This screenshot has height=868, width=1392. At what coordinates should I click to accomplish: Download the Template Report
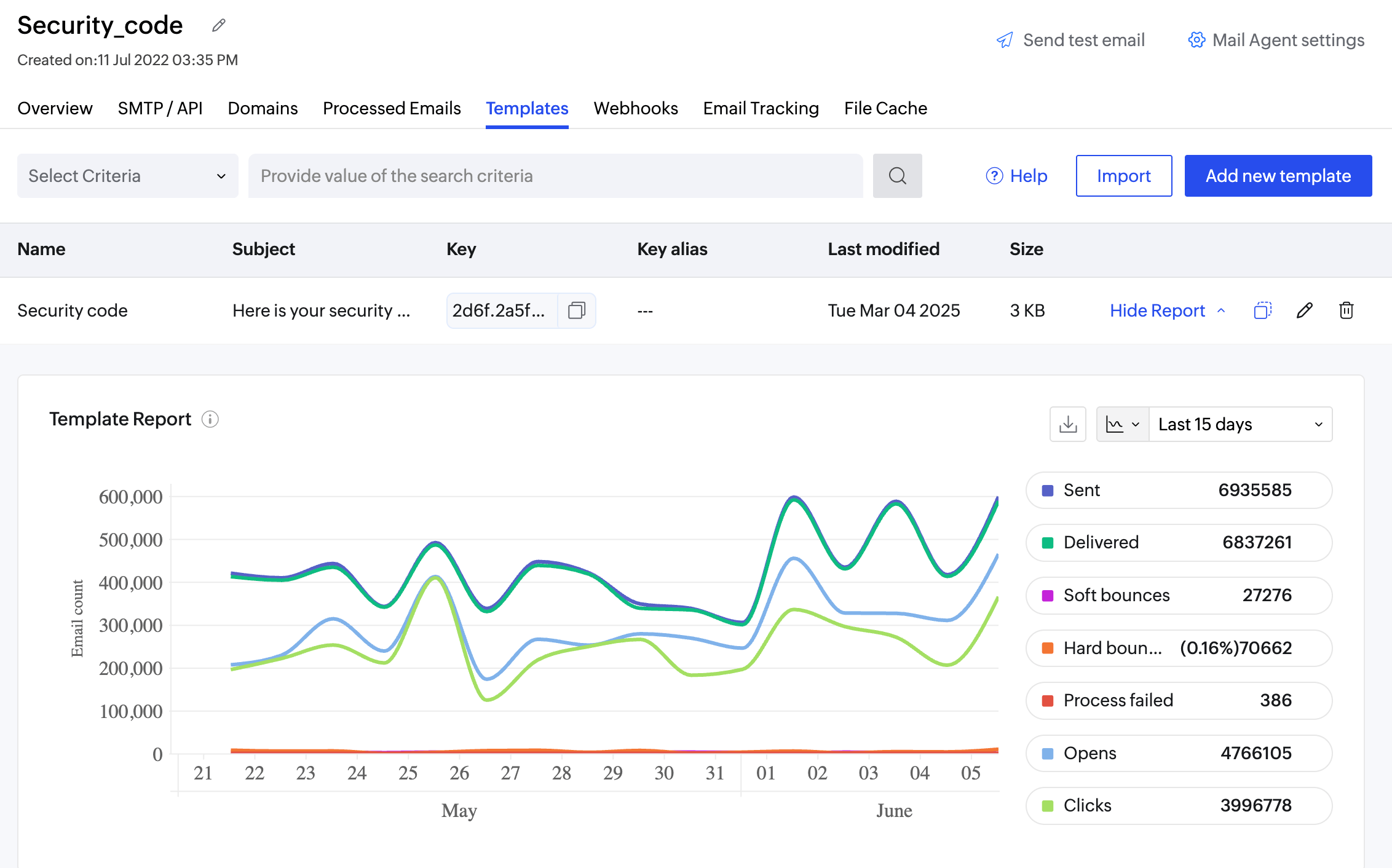tap(1068, 424)
